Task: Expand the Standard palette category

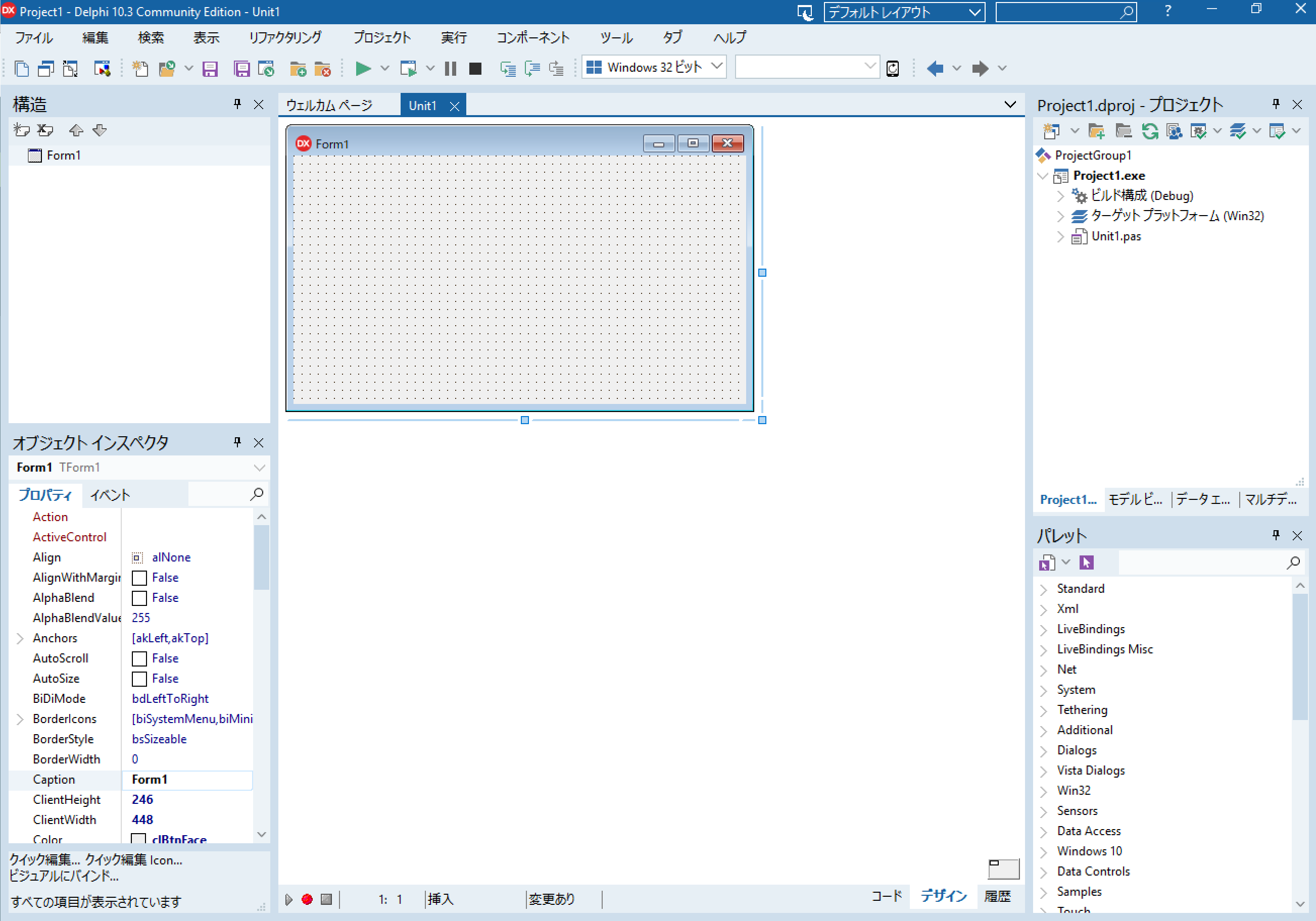Action: 1044,589
